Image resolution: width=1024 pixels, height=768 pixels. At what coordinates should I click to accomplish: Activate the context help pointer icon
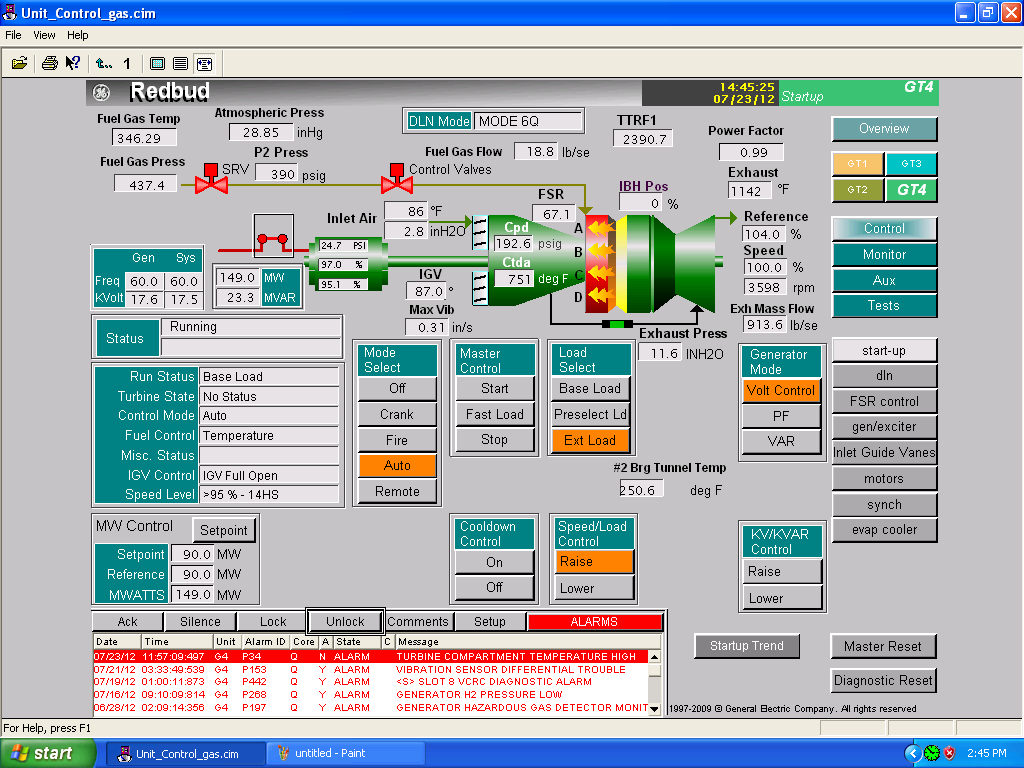pyautogui.click(x=73, y=63)
